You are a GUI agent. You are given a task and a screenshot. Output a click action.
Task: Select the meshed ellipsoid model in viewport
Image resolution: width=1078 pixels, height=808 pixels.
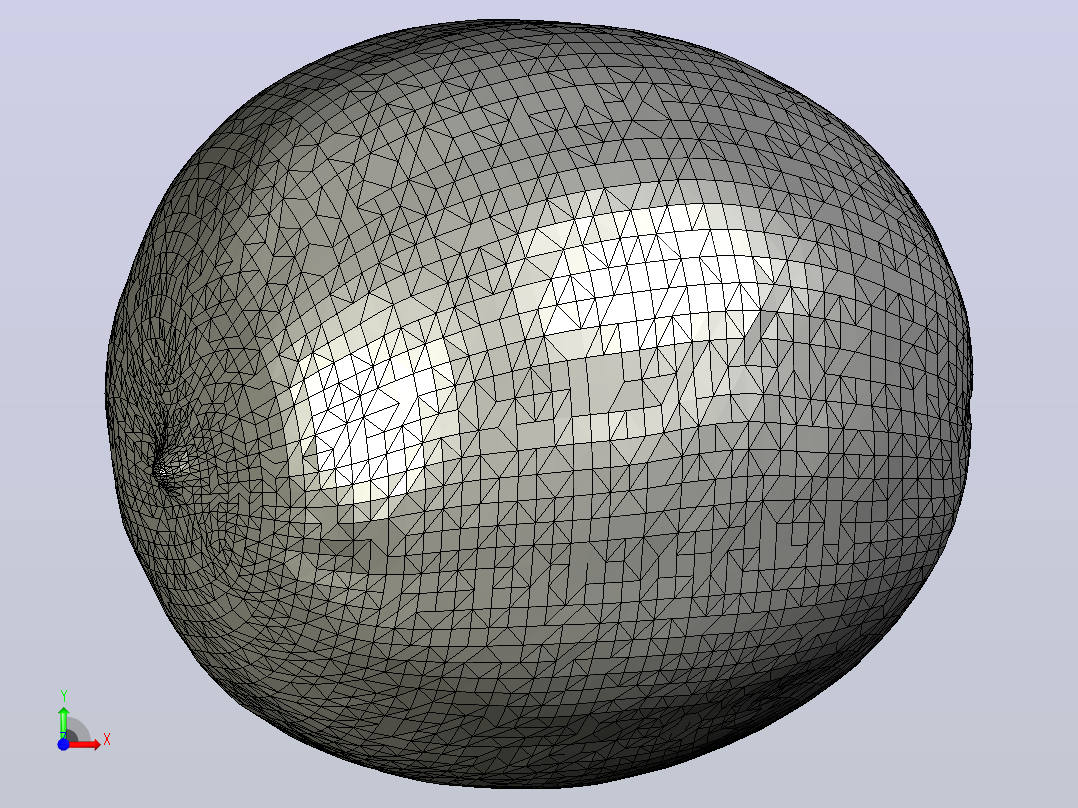coord(538,404)
